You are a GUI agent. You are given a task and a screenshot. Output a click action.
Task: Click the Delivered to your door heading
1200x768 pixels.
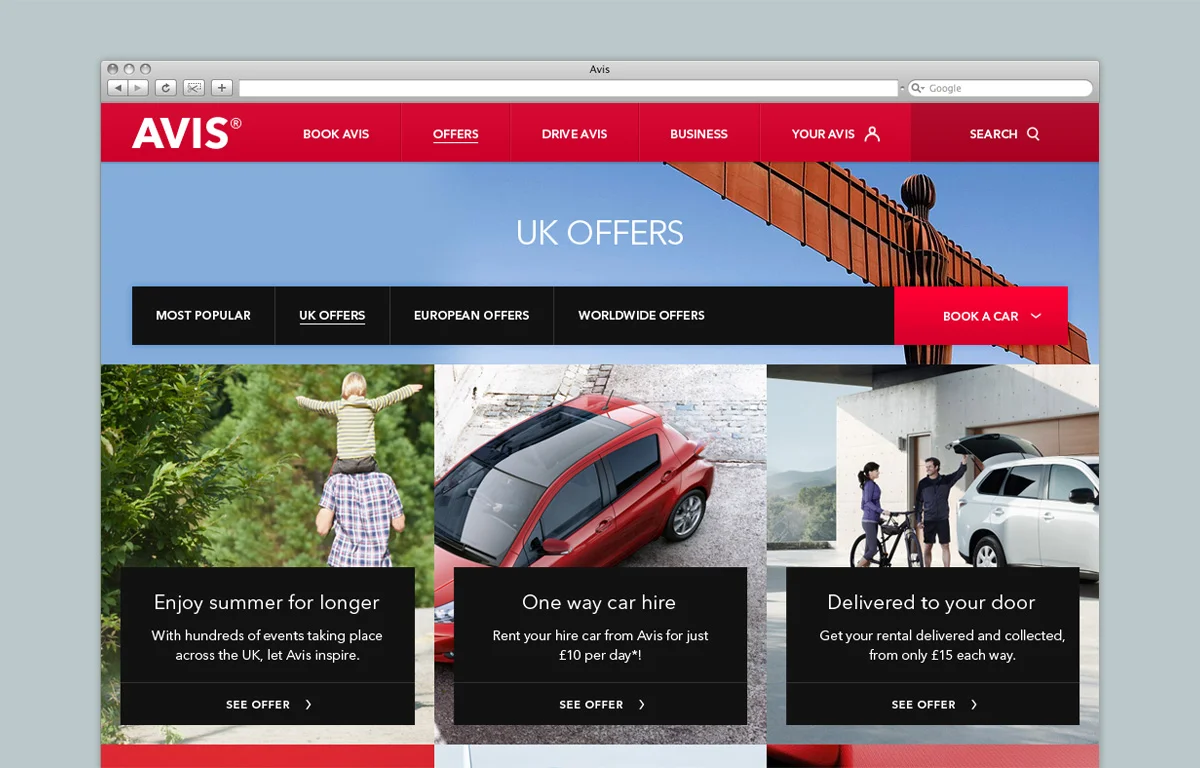931,602
